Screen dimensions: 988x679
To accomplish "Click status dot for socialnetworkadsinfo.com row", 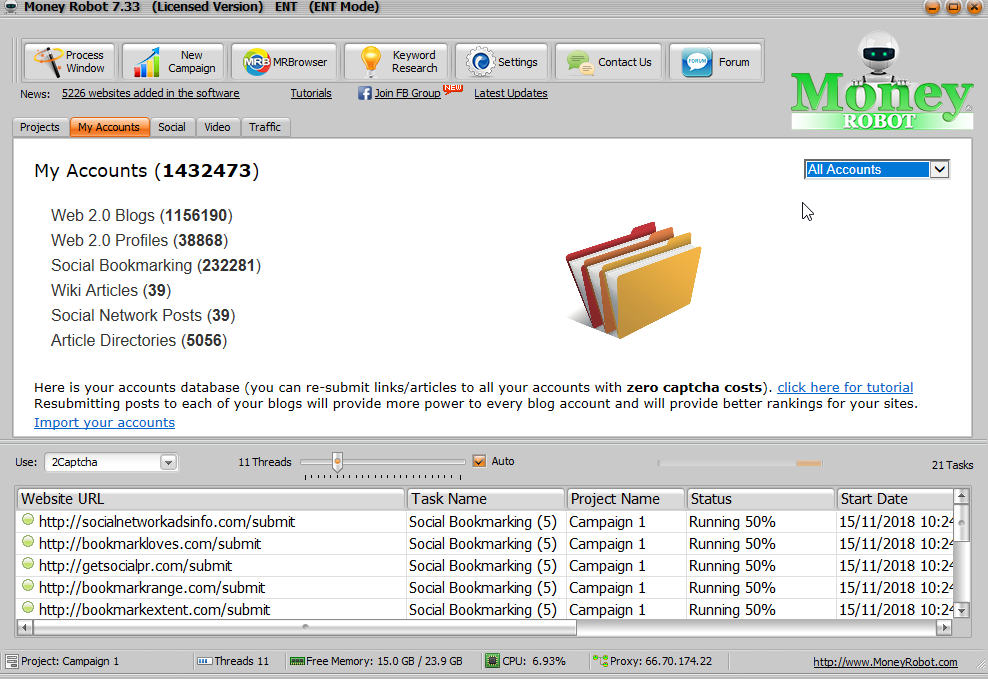I will [x=28, y=520].
